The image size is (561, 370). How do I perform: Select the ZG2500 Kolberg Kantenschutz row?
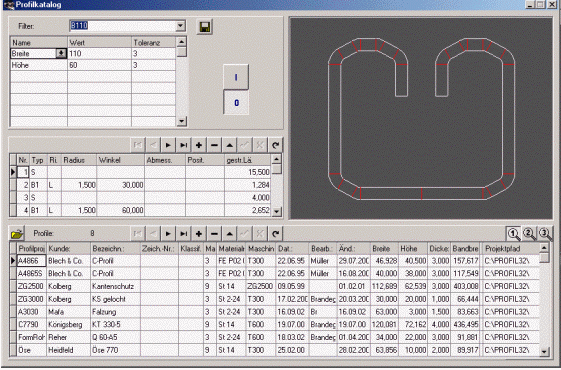click(x=275, y=286)
